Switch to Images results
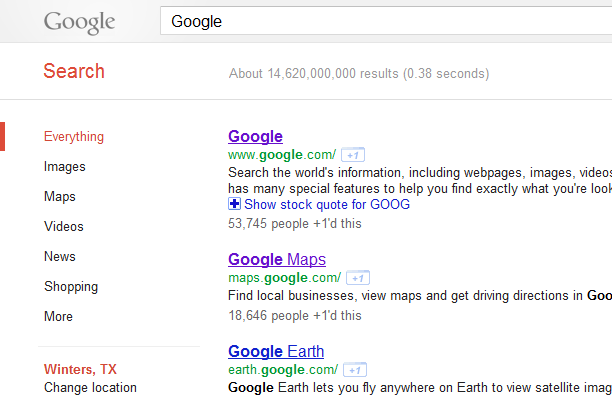The height and width of the screenshot is (397, 612). point(65,167)
